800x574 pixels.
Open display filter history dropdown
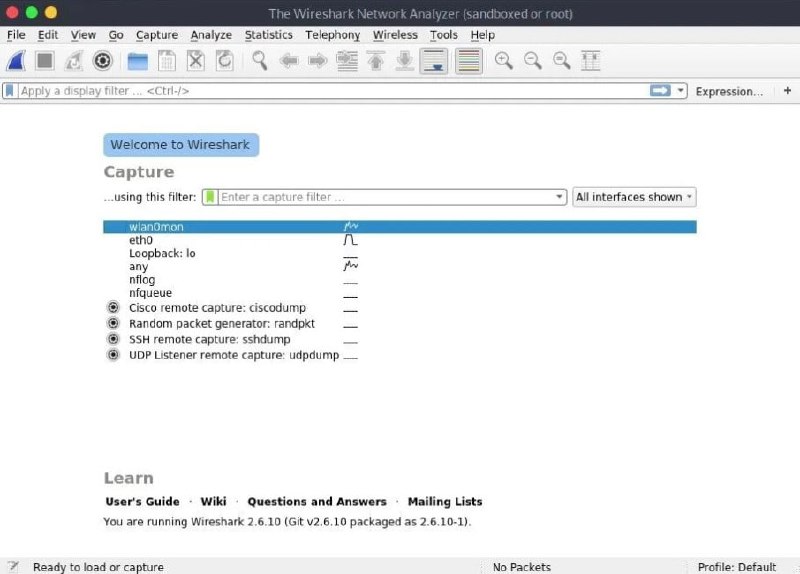pyautogui.click(x=680, y=91)
